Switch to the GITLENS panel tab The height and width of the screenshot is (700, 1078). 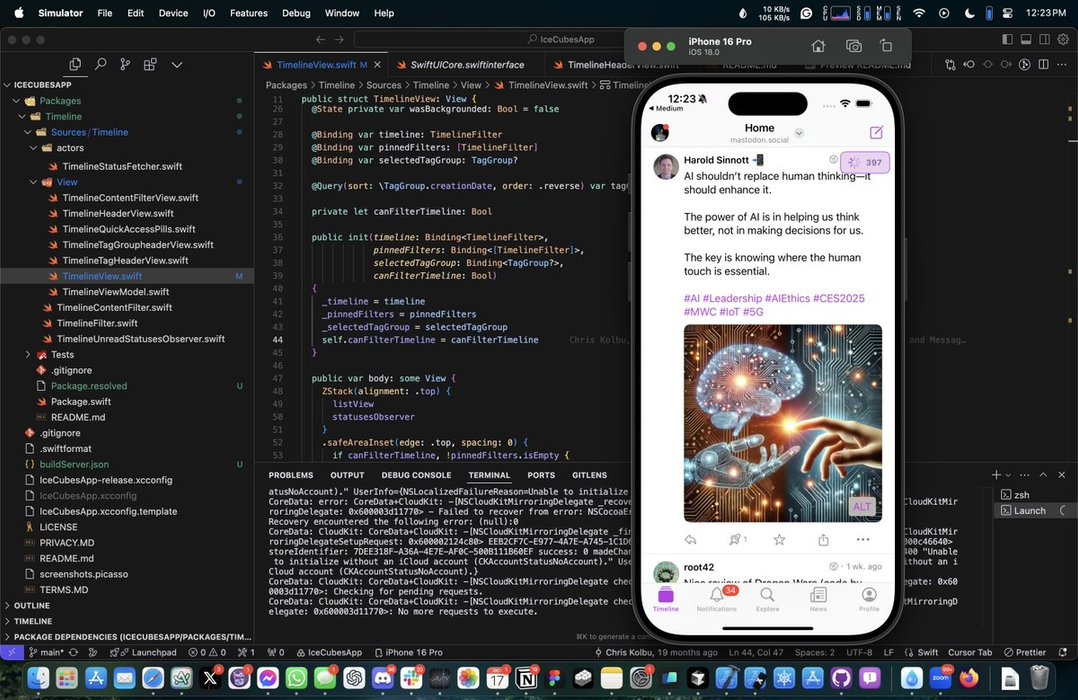tap(589, 475)
